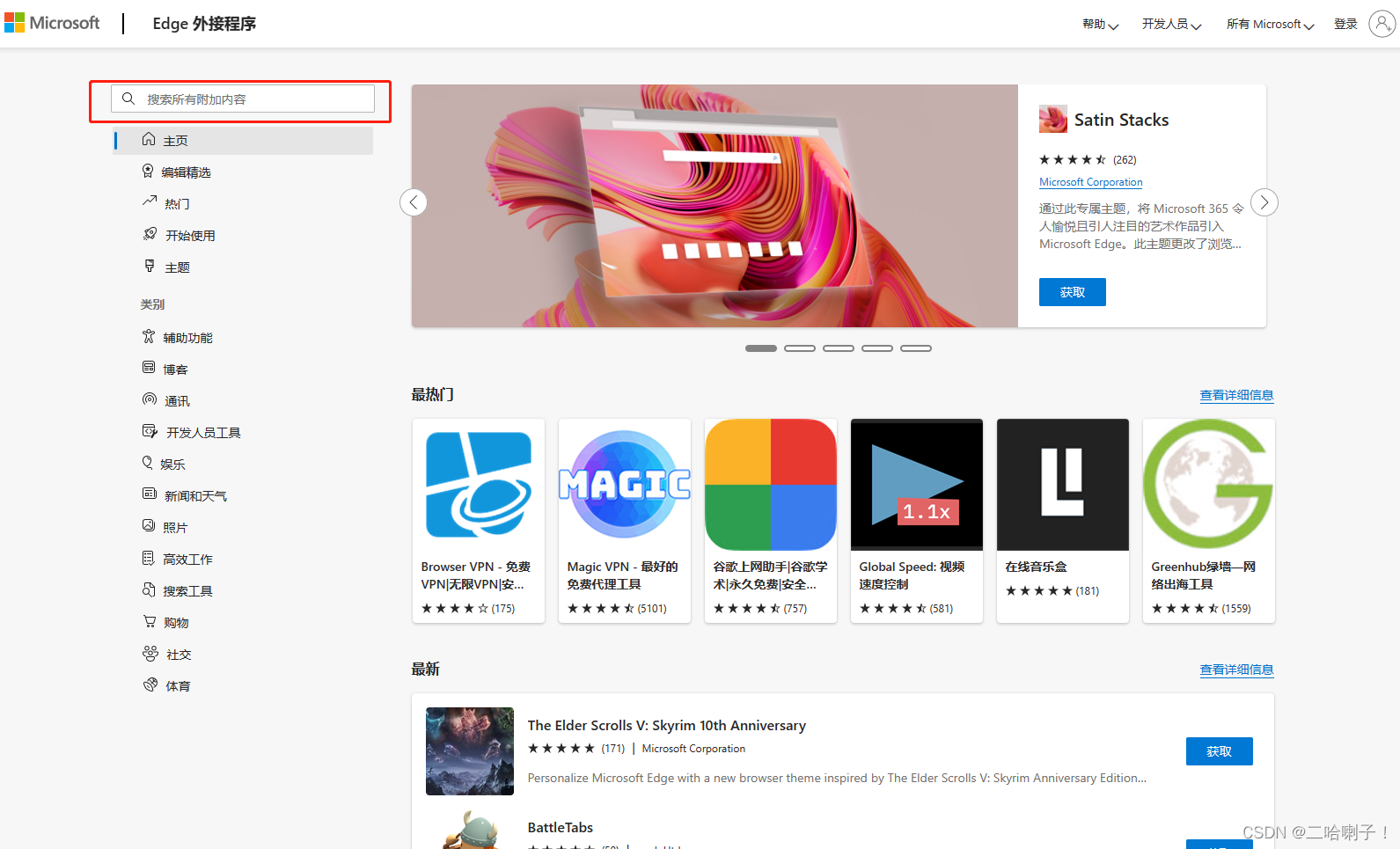Image resolution: width=1400 pixels, height=849 pixels.
Task: Get the Satin Stacks theme (获取)
Action: point(1072,292)
